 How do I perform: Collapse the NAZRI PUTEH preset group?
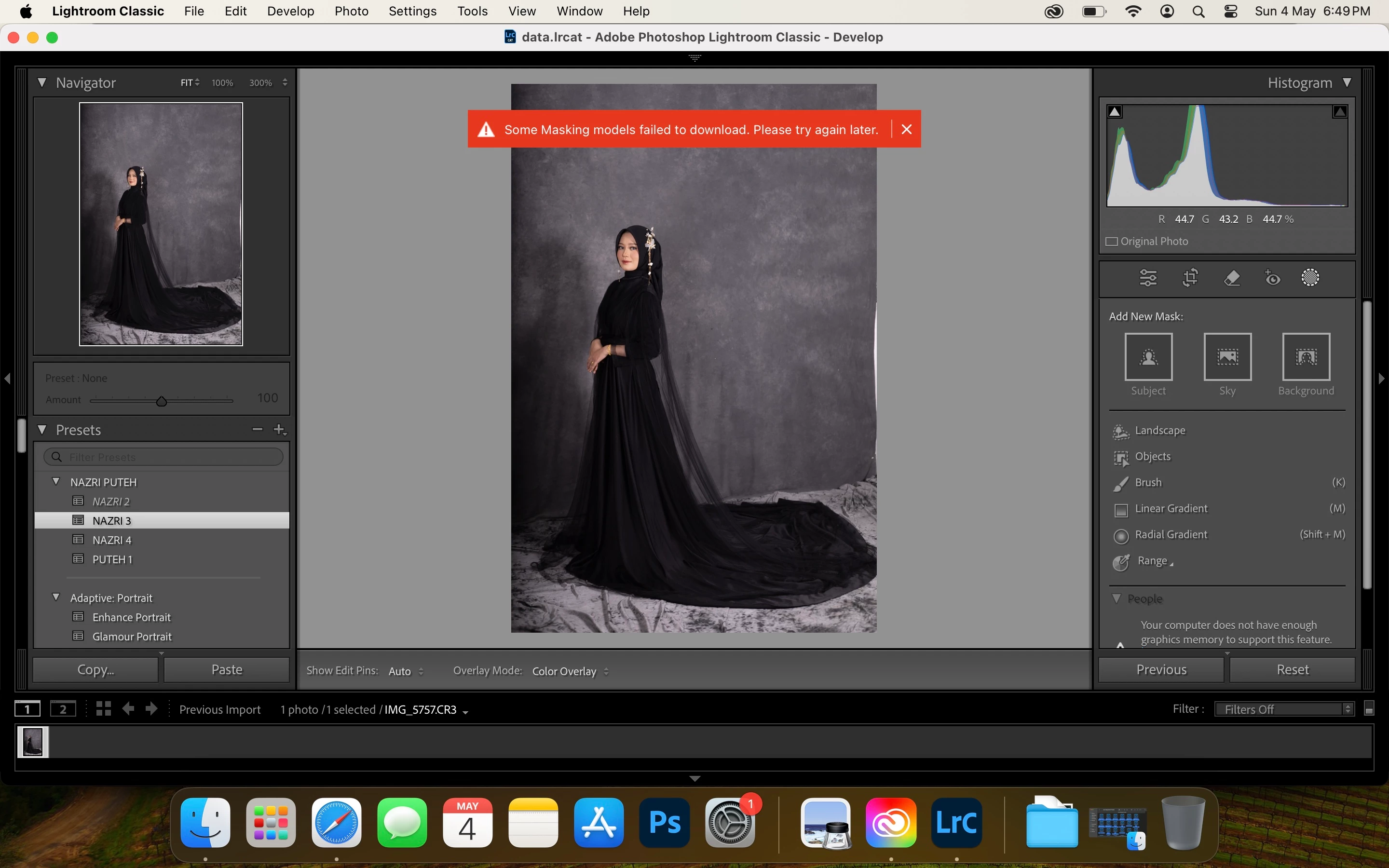coord(56,482)
